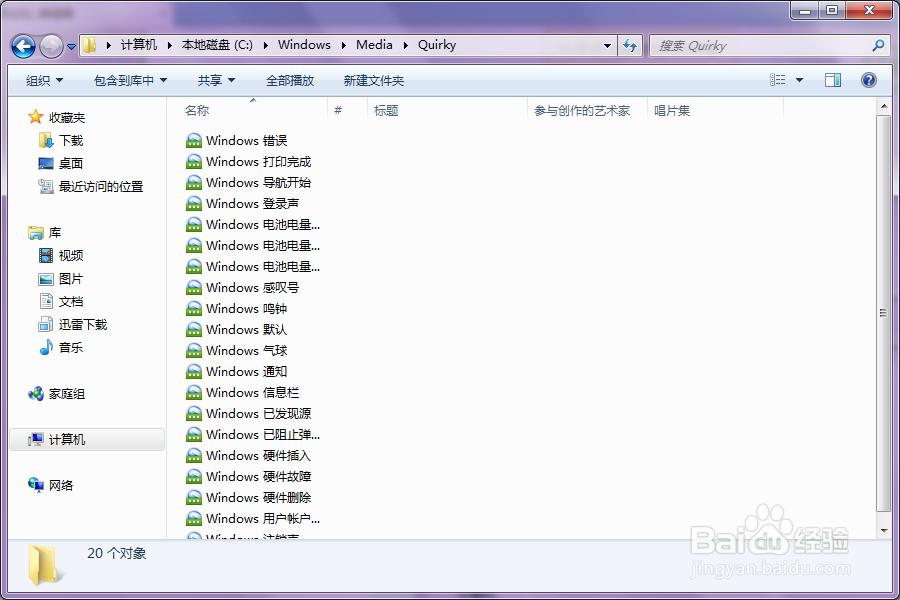900x600 pixels.
Task: Open the 包含到库中 menu
Action: coord(130,80)
